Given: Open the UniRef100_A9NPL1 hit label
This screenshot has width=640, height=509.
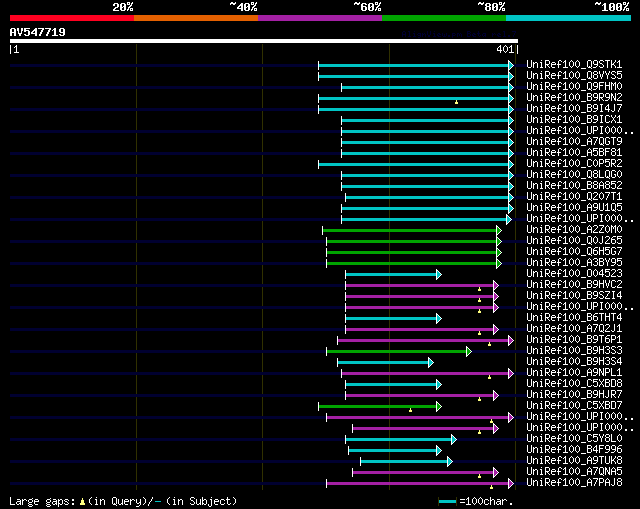Looking at the screenshot, I should click(x=574, y=373).
